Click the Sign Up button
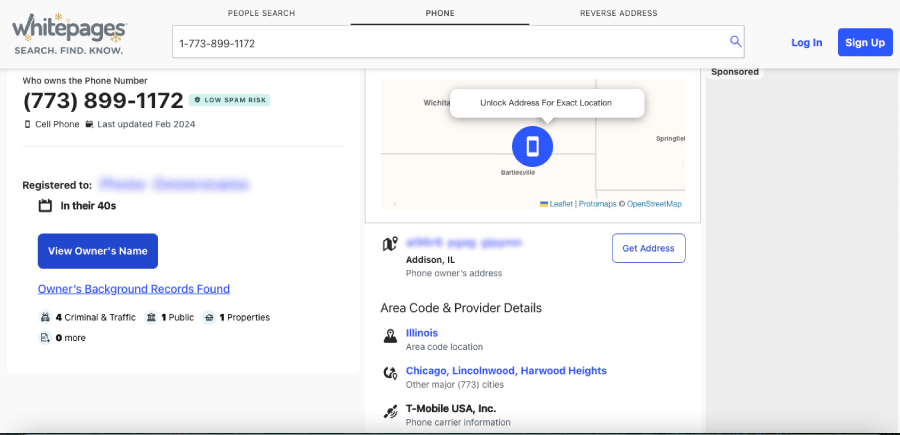The width and height of the screenshot is (900, 435). point(865,42)
